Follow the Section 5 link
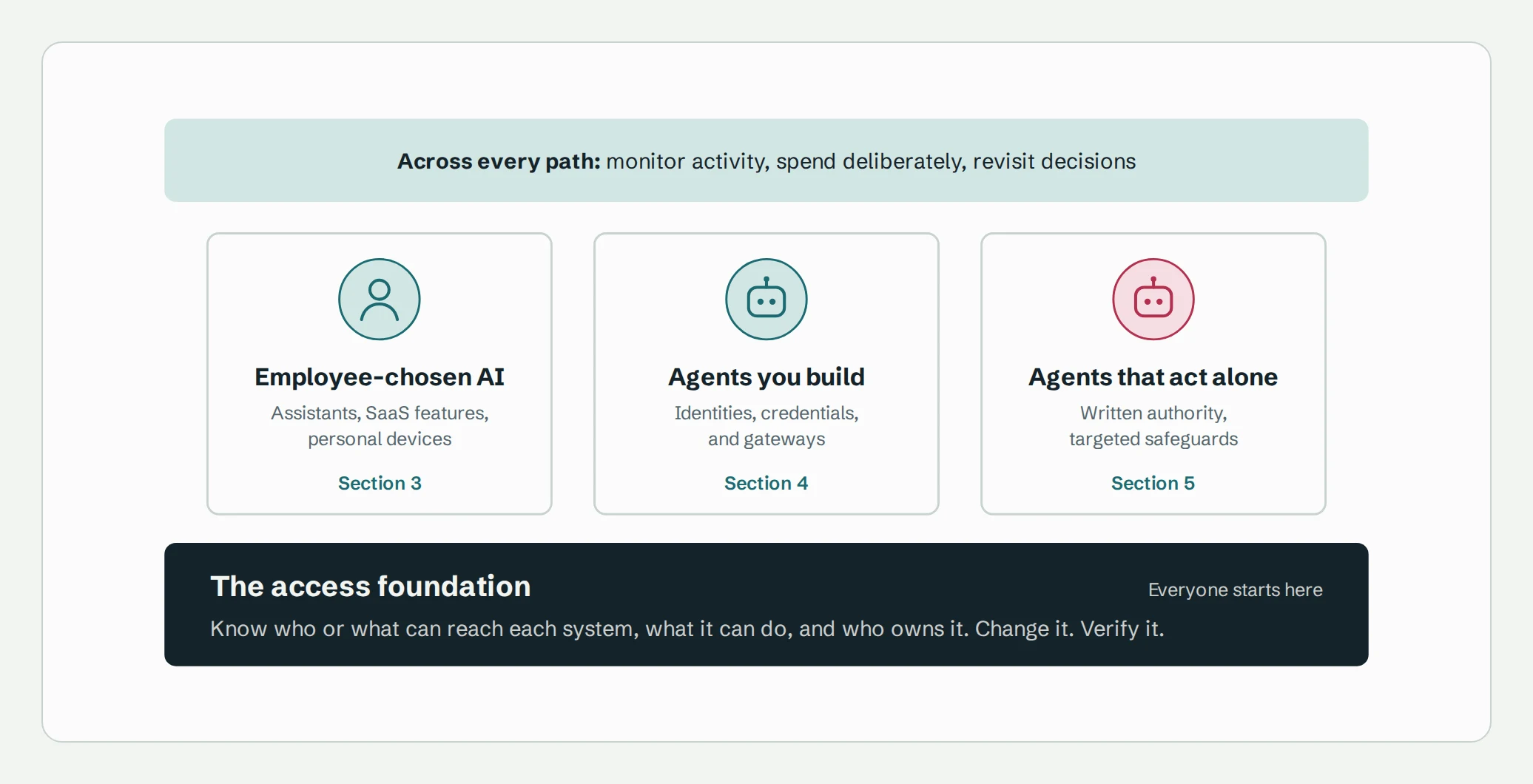Image resolution: width=1533 pixels, height=784 pixels. pyautogui.click(x=1153, y=483)
